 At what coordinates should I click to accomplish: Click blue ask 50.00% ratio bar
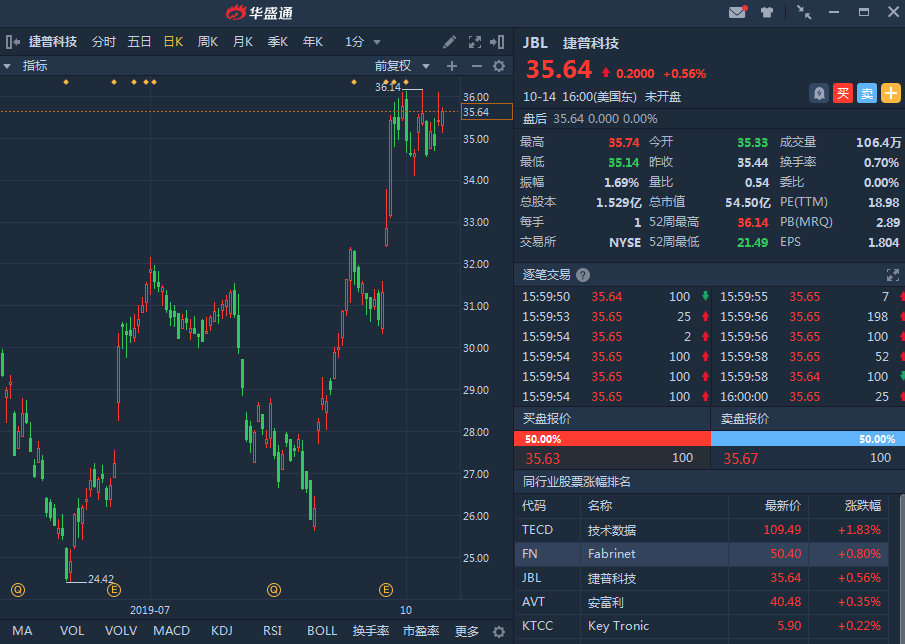coord(807,439)
